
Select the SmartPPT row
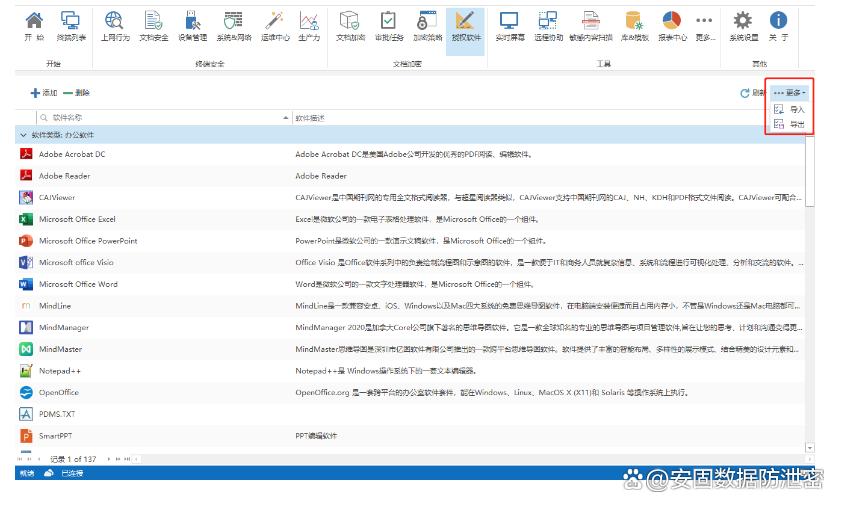pos(410,436)
